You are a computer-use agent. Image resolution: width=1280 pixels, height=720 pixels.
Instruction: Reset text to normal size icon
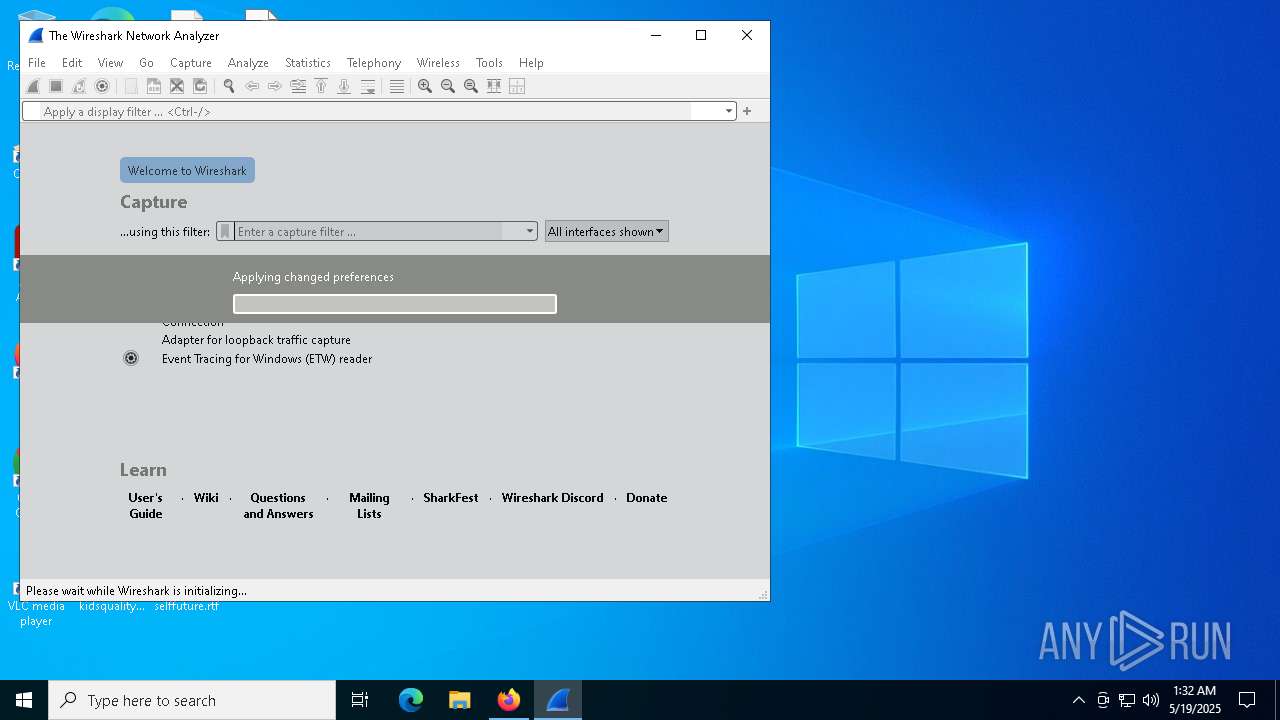(x=471, y=86)
